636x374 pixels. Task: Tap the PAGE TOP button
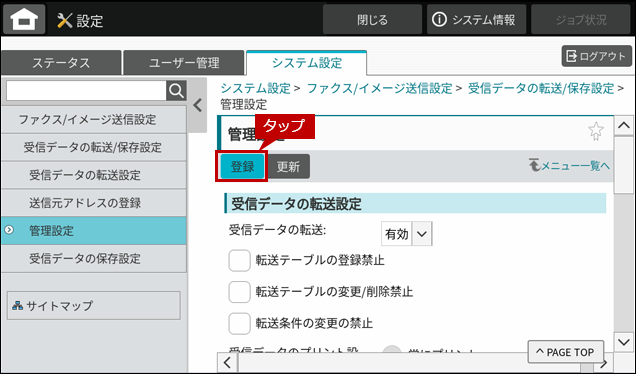coord(565,352)
